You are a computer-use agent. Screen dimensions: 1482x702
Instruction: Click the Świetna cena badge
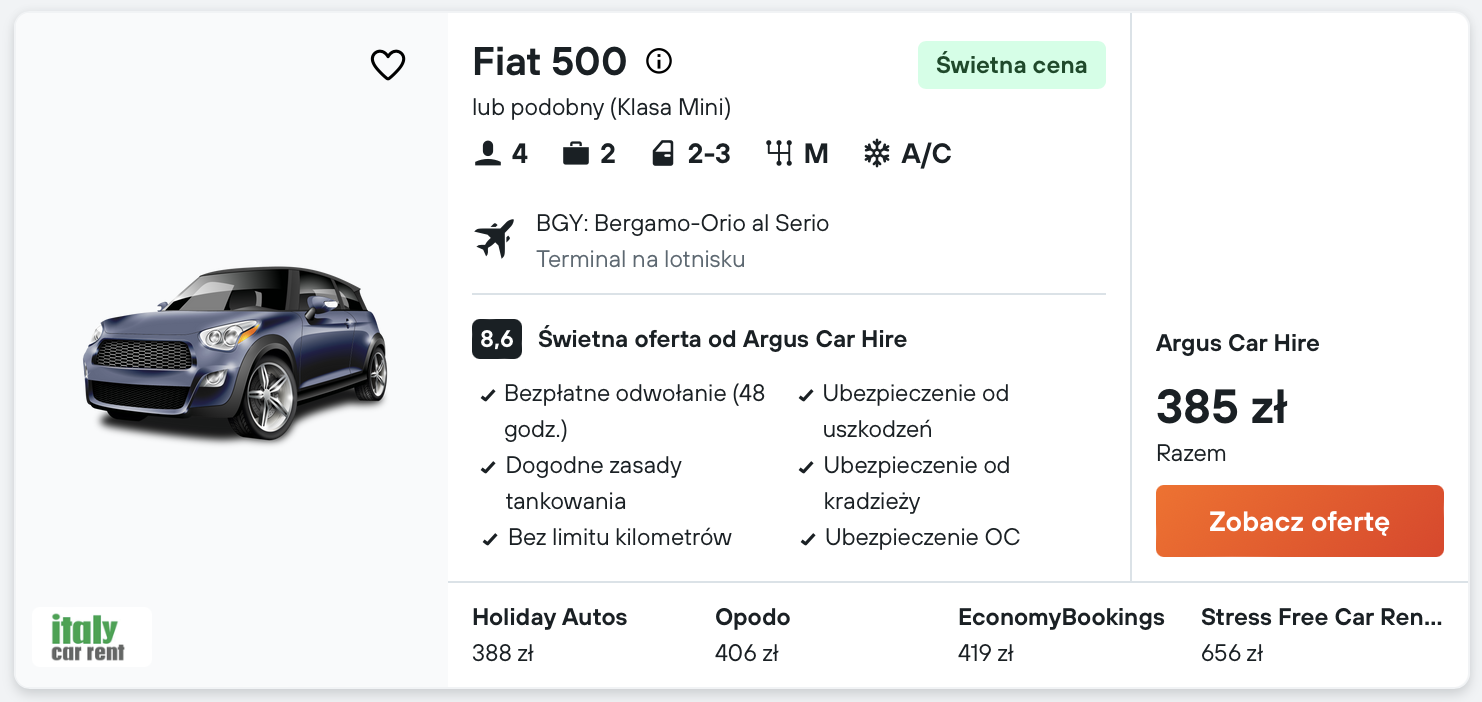tap(1011, 65)
